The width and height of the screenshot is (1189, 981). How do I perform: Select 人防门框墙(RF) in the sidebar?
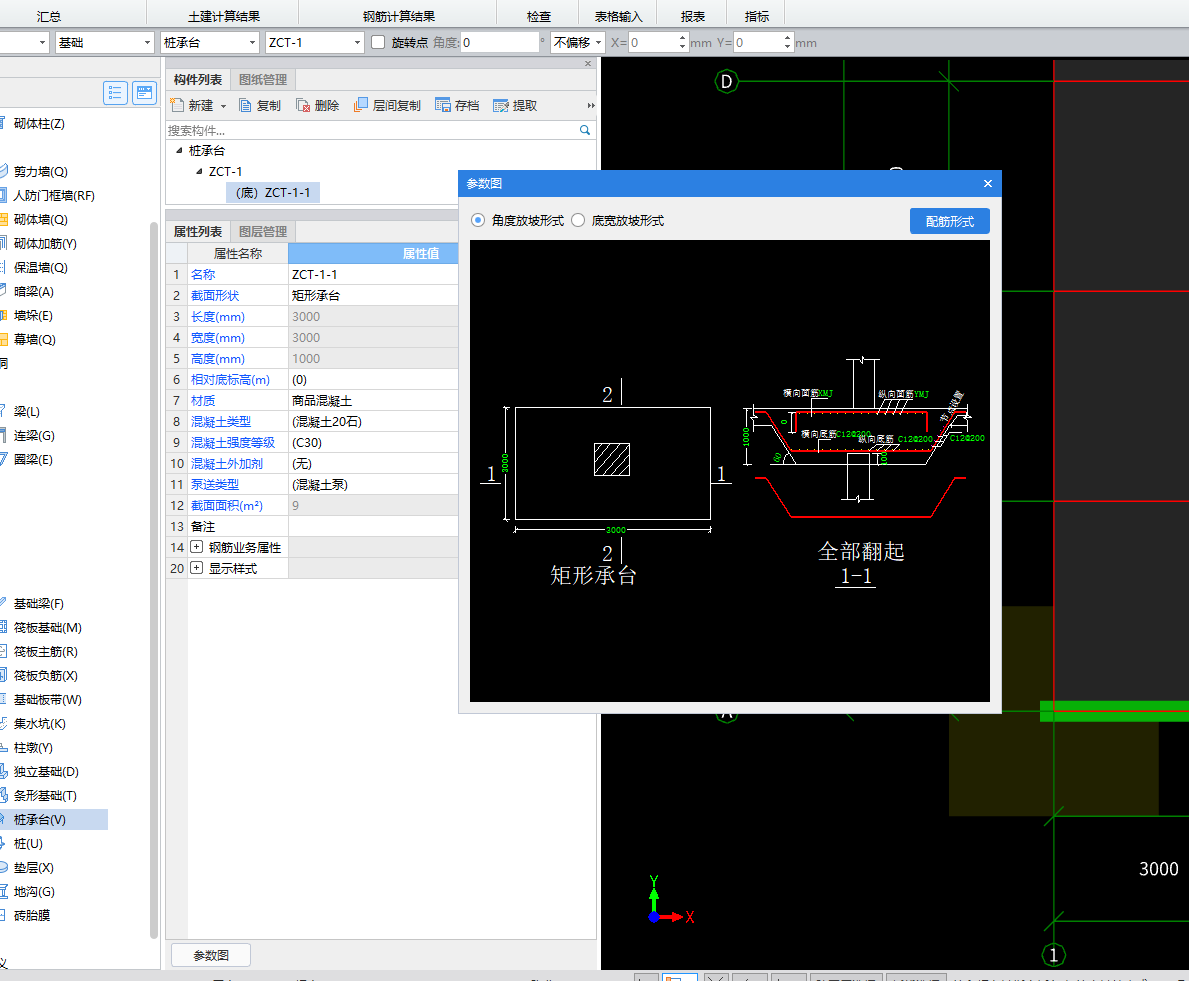pyautogui.click(x=54, y=196)
